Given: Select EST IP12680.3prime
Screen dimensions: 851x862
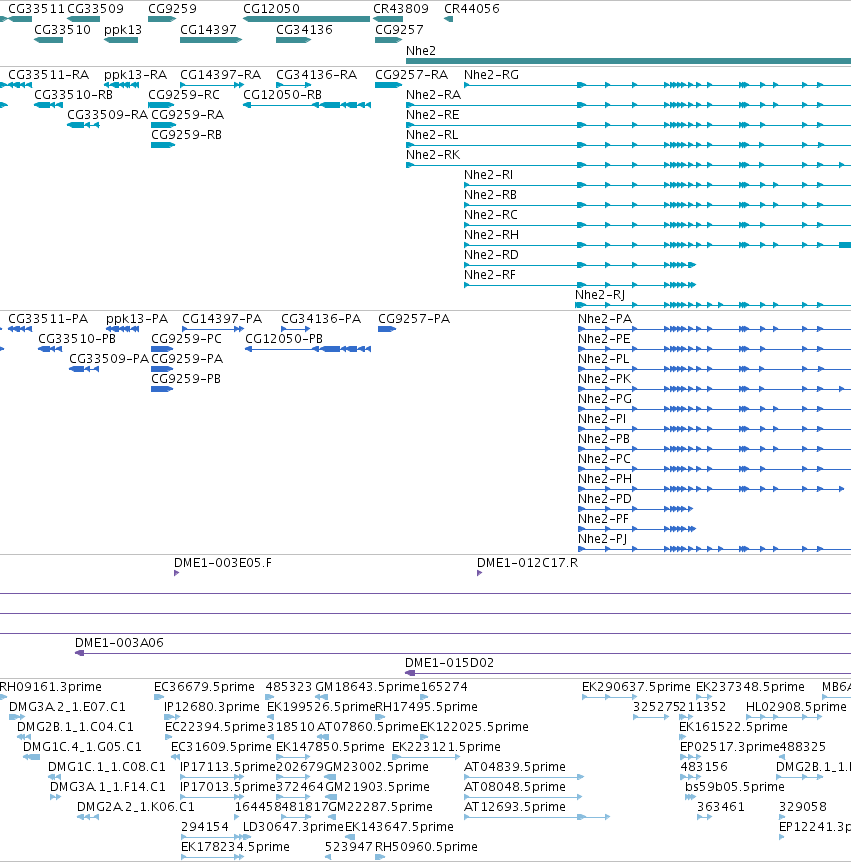Looking at the screenshot, I should pyautogui.click(x=212, y=706).
